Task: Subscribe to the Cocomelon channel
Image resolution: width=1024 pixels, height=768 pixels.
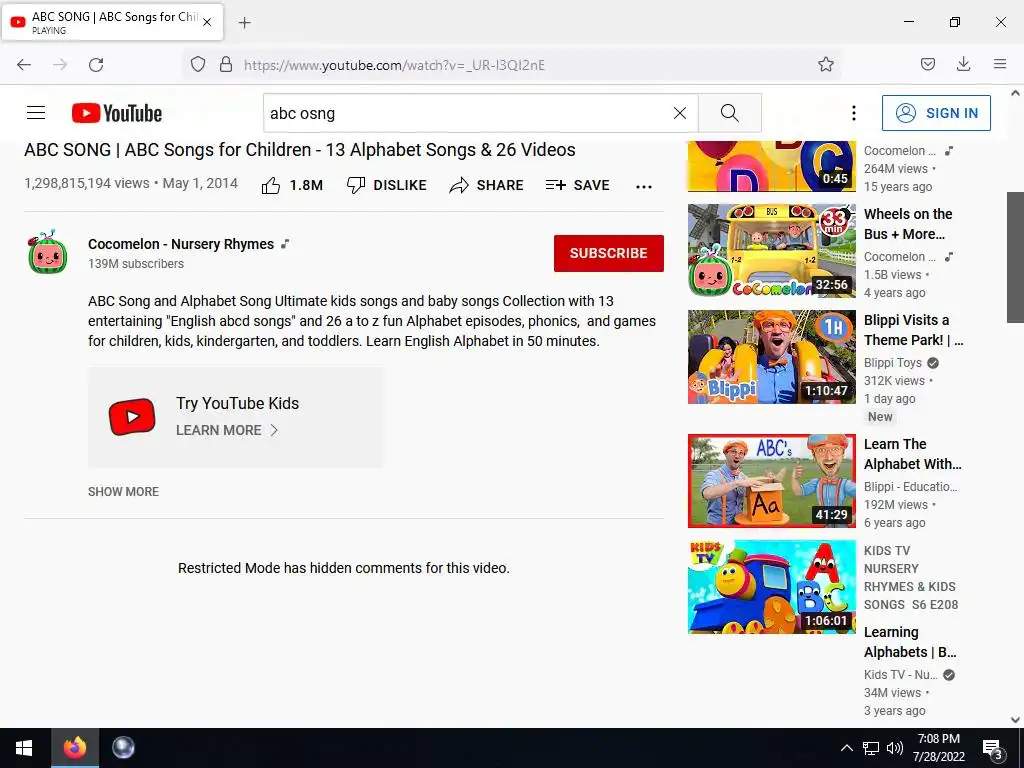Action: pyautogui.click(x=609, y=253)
